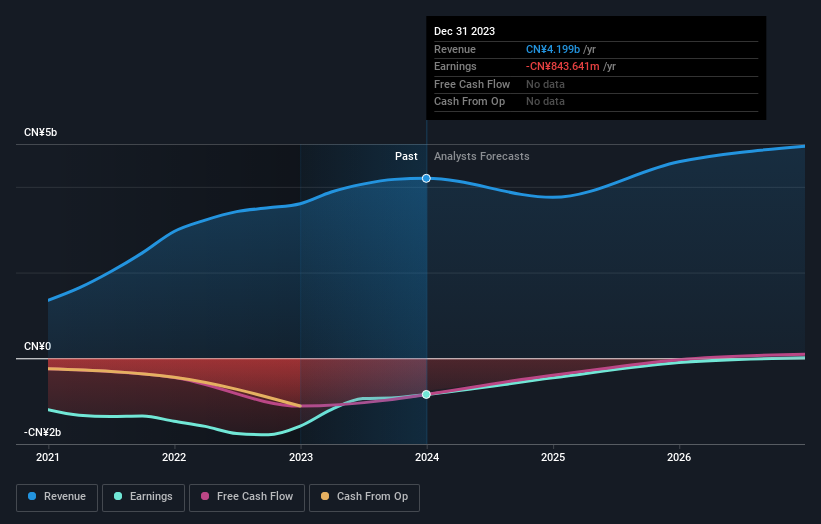Click the tooltip's Earnings row label
821x524 pixels.
(455, 66)
